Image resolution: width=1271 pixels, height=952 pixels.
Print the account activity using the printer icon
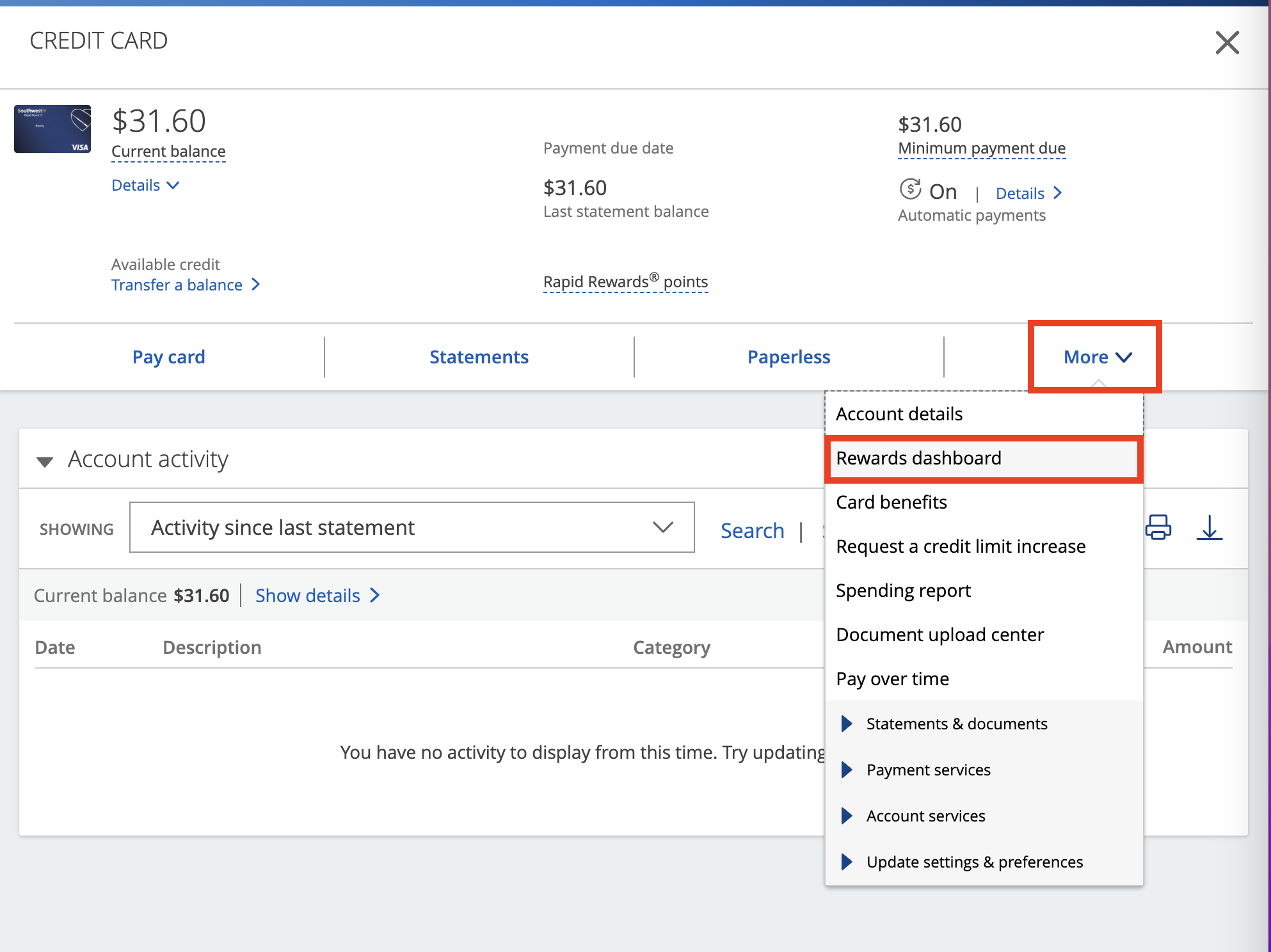1158,528
